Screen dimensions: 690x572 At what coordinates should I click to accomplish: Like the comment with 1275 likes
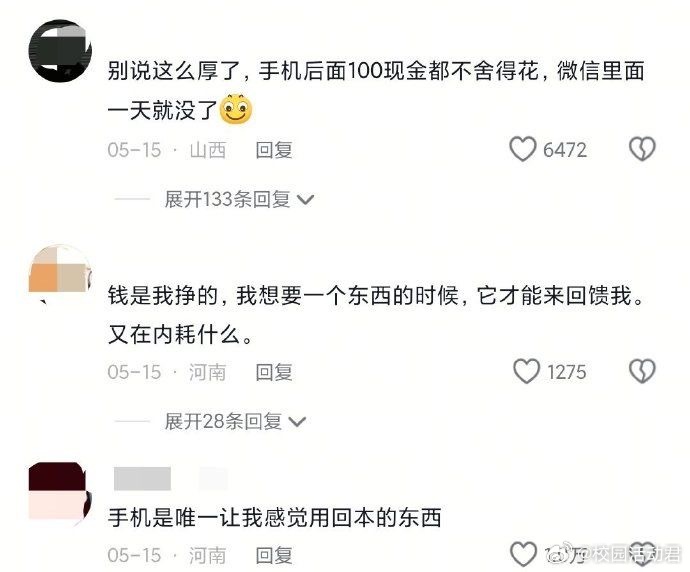tap(526, 371)
